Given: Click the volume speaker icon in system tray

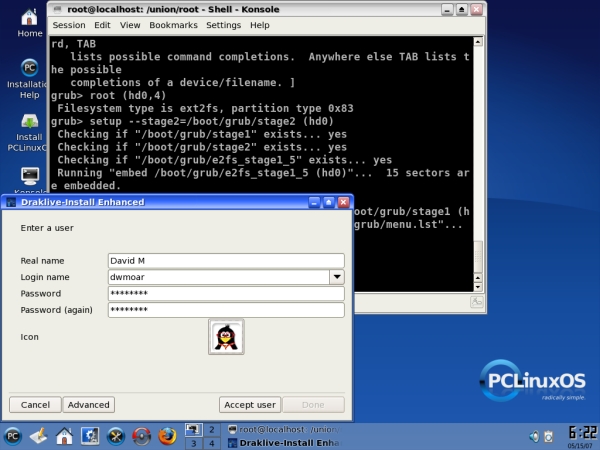Looking at the screenshot, I should pyautogui.click(x=534, y=436).
